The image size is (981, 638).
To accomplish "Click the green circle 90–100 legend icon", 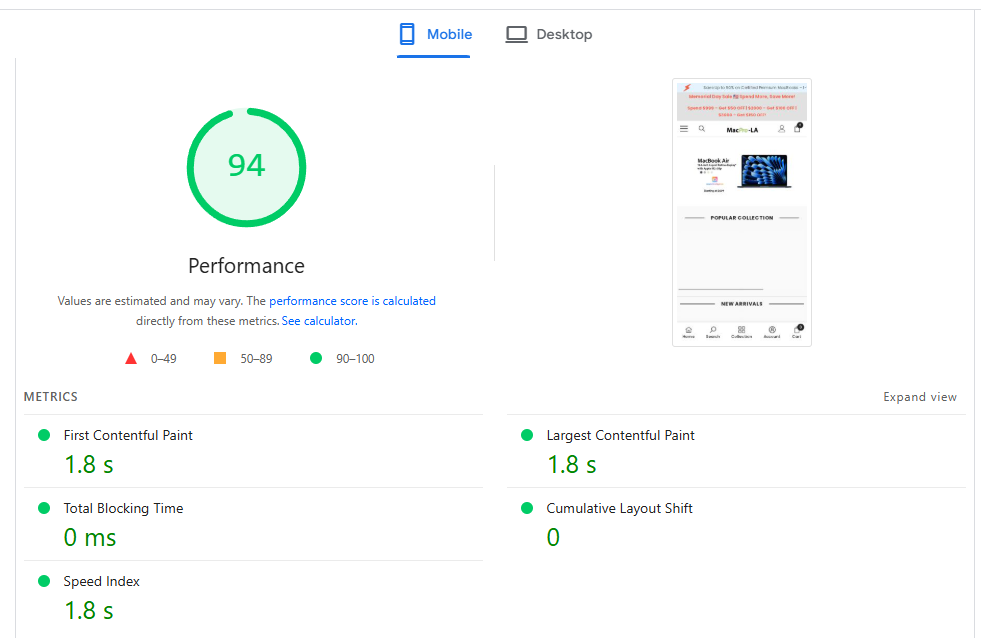I will point(316,359).
